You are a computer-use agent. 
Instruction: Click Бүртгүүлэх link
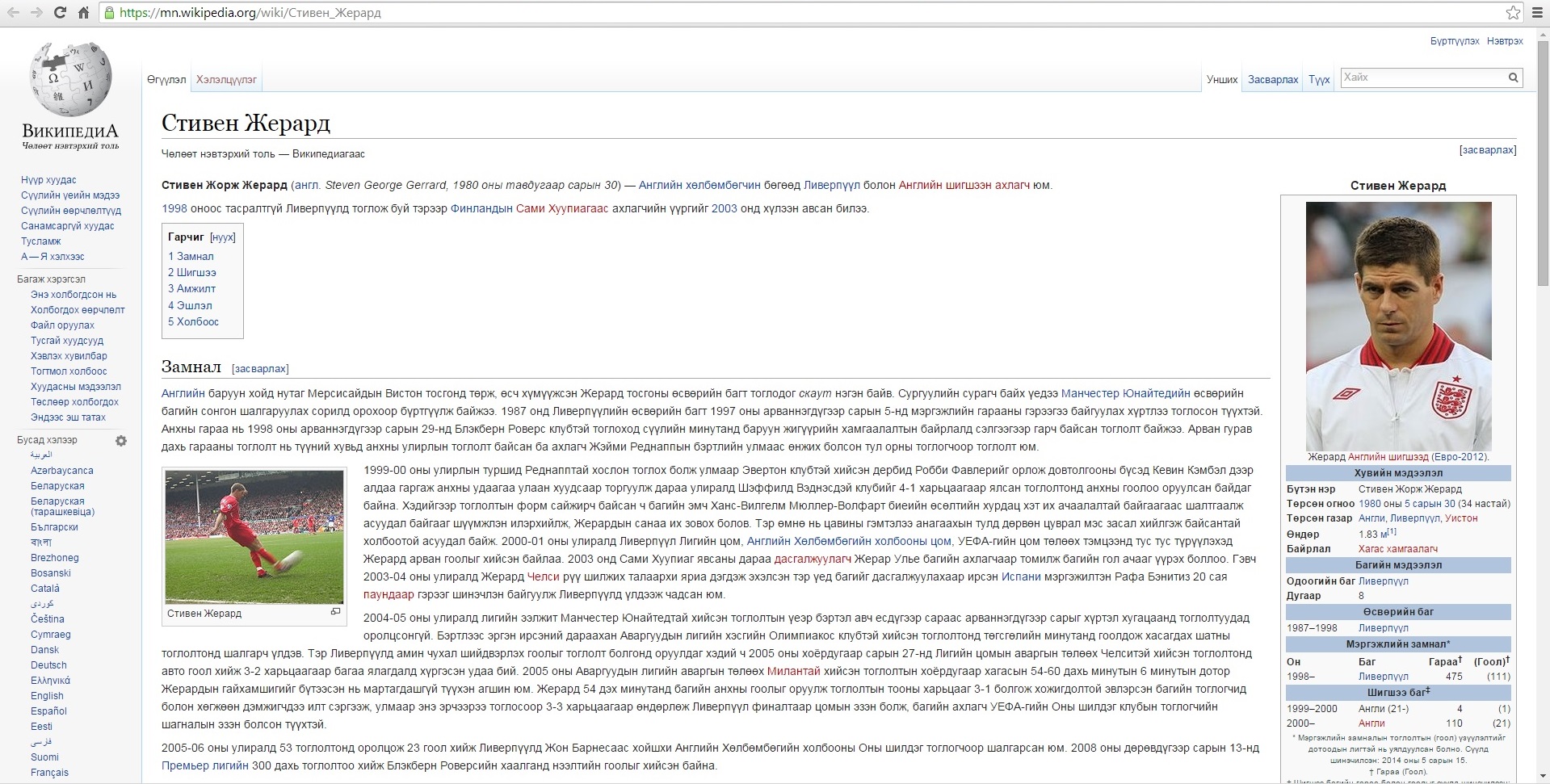click(1455, 41)
